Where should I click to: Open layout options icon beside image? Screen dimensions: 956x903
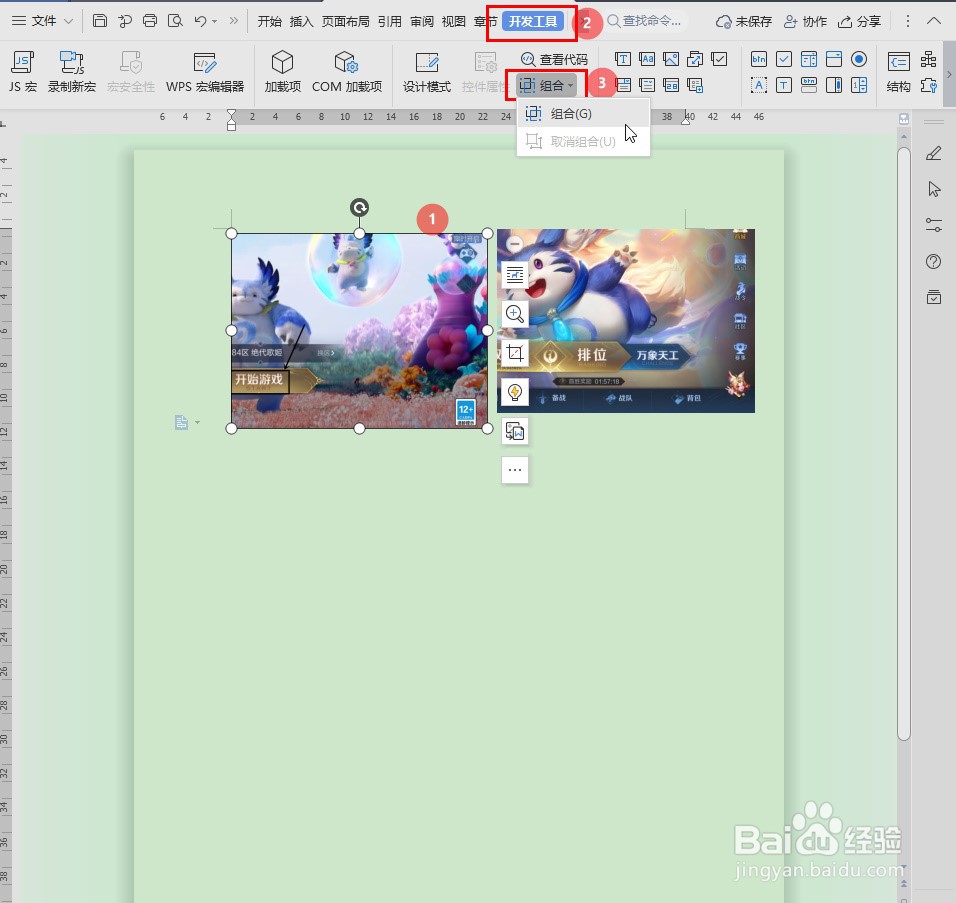coord(515,274)
